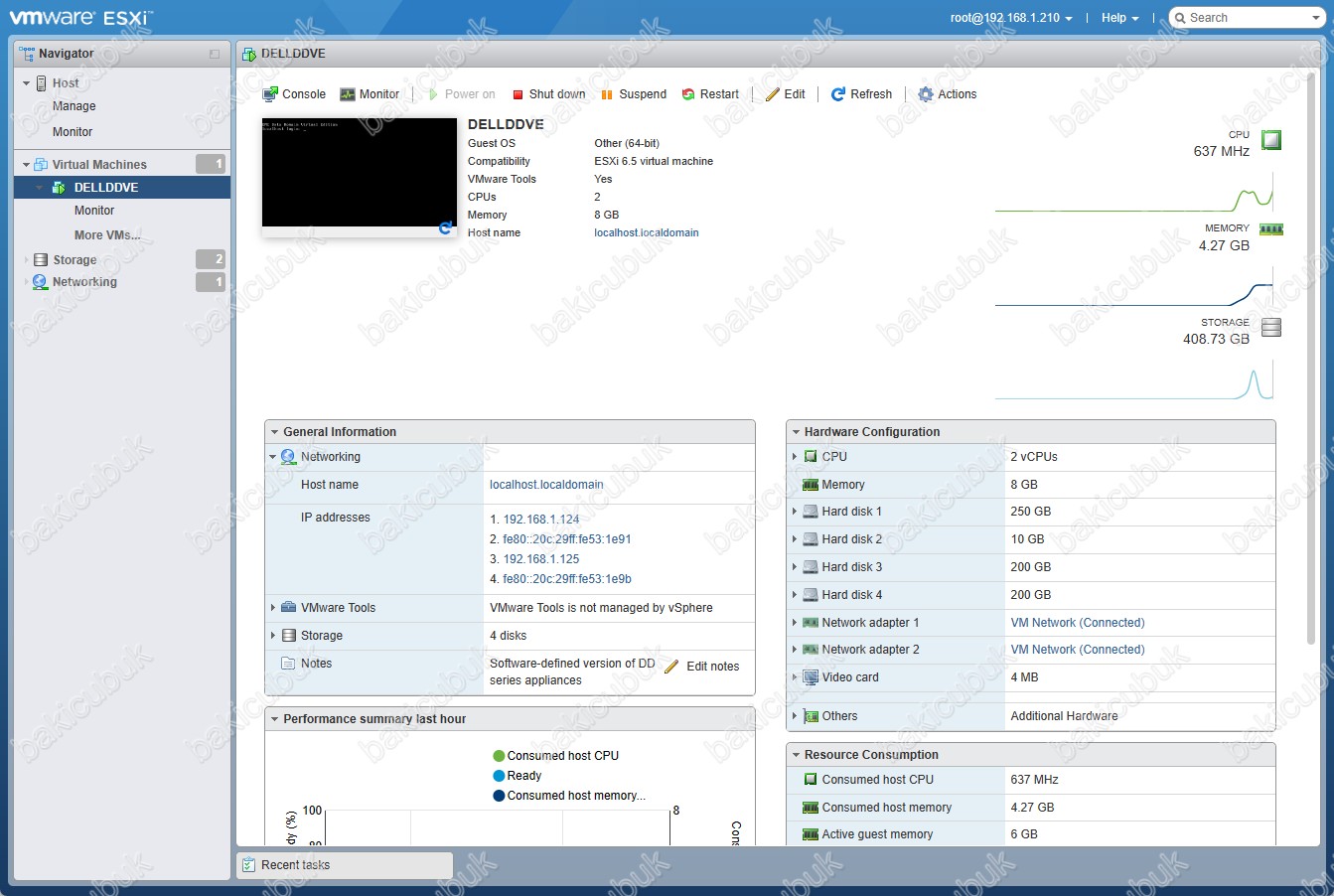Open the Help menu
The image size is (1334, 896).
[1120, 18]
